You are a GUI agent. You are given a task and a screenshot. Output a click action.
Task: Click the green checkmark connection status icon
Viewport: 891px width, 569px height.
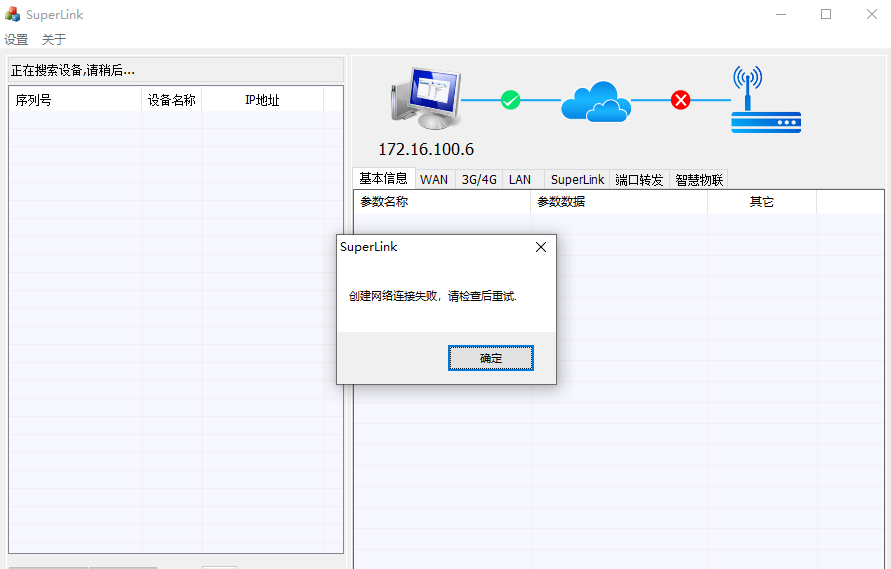click(510, 100)
